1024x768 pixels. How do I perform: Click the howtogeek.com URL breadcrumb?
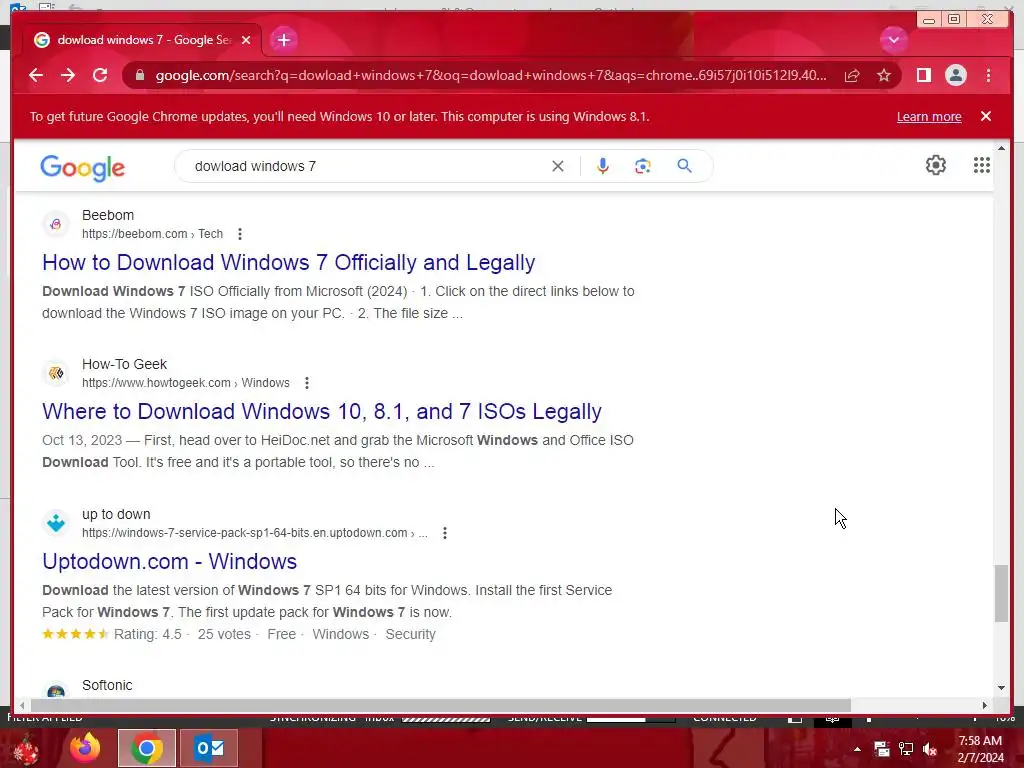click(185, 383)
